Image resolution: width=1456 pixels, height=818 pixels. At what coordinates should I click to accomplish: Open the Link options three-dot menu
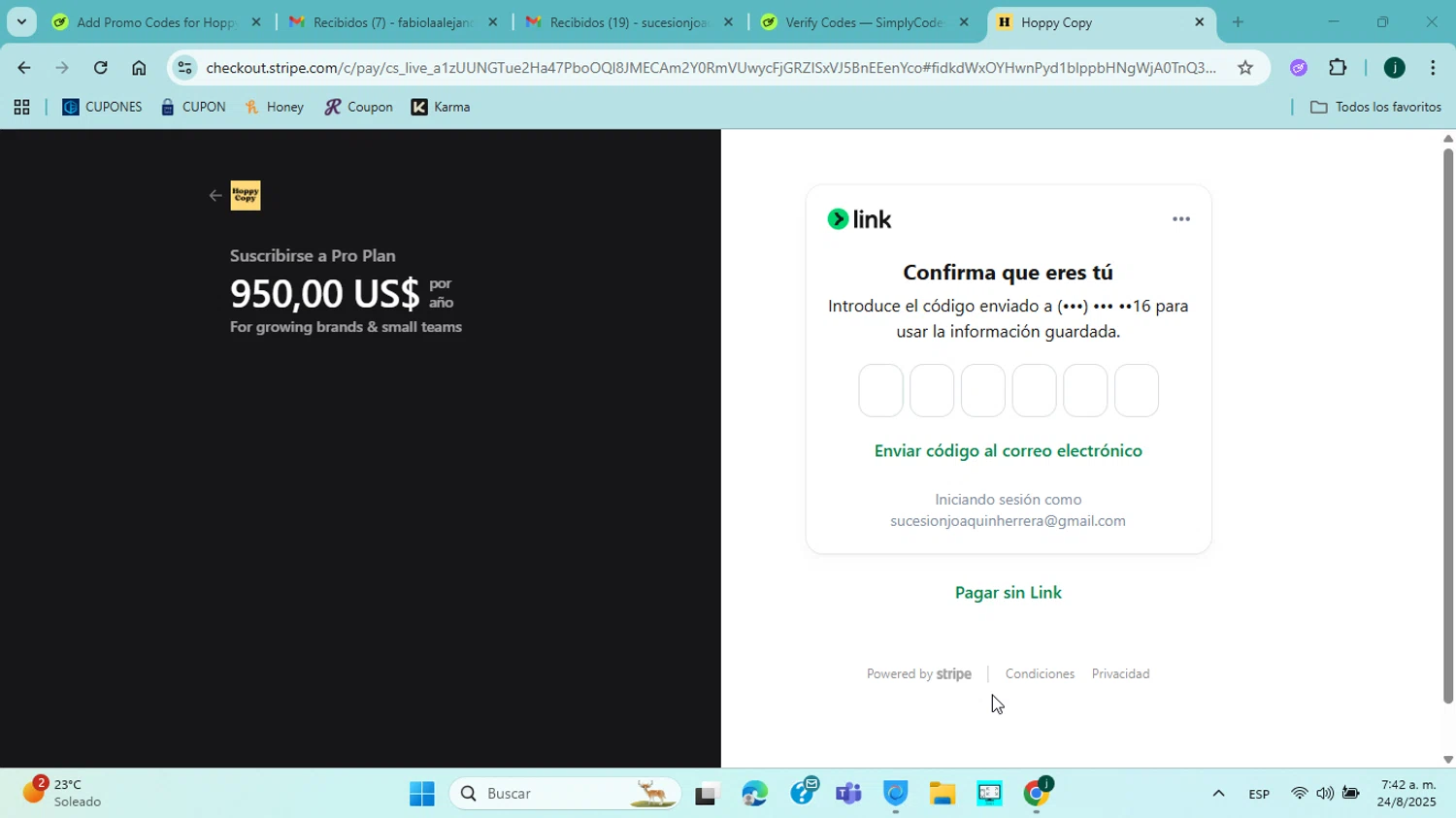(x=1181, y=219)
